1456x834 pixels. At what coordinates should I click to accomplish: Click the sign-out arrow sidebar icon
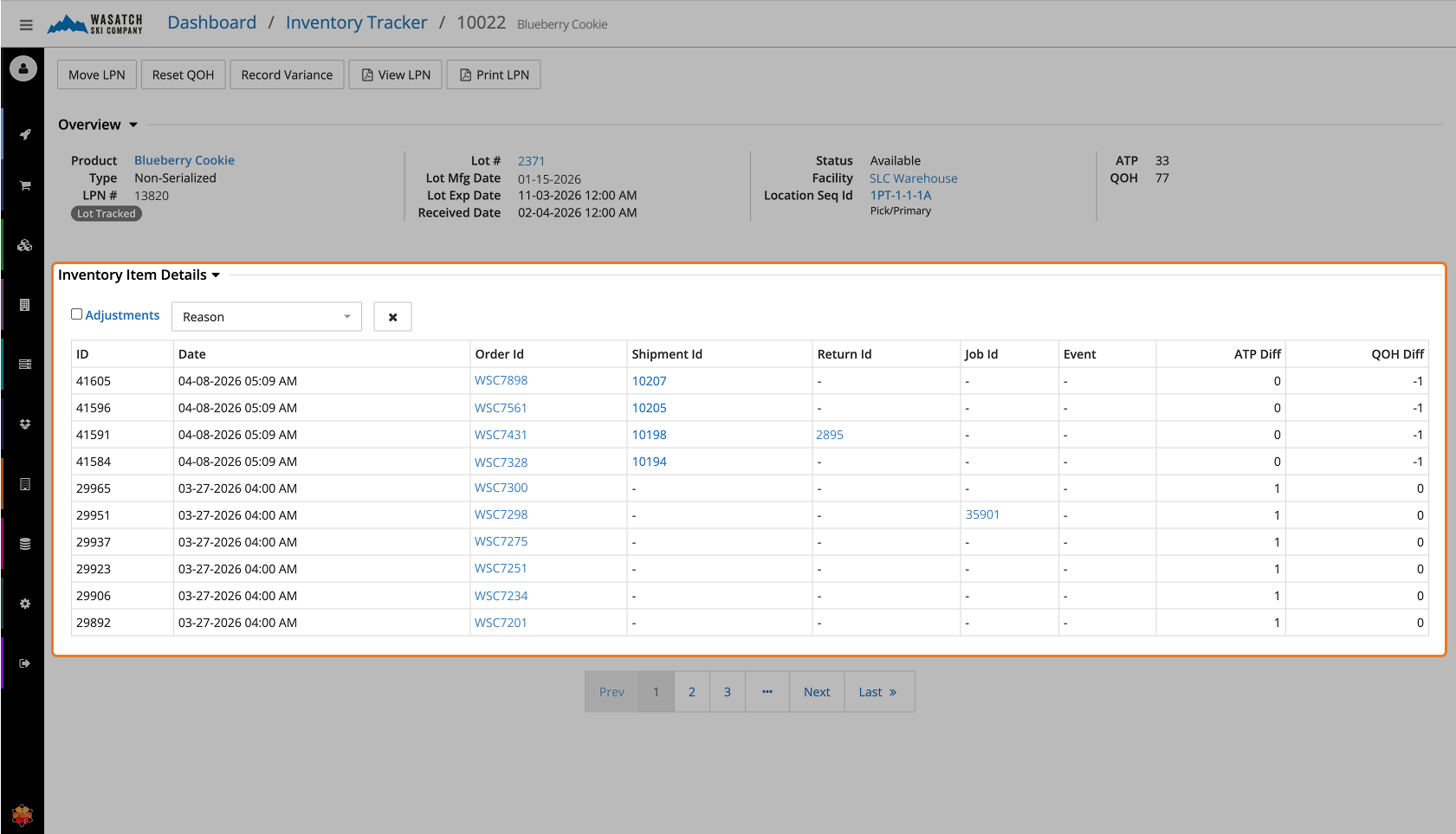click(x=25, y=663)
